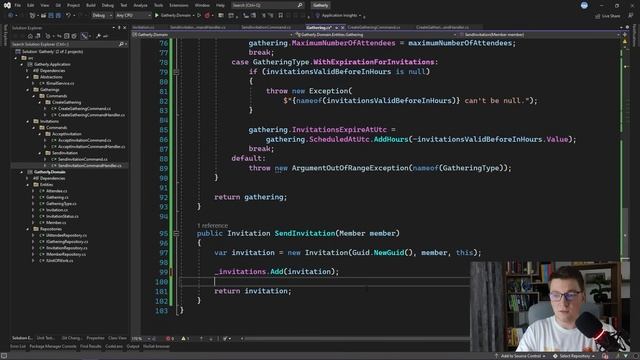This screenshot has width=640, height=360.
Task: Close the Solution Explorer panel
Action: point(125,28)
